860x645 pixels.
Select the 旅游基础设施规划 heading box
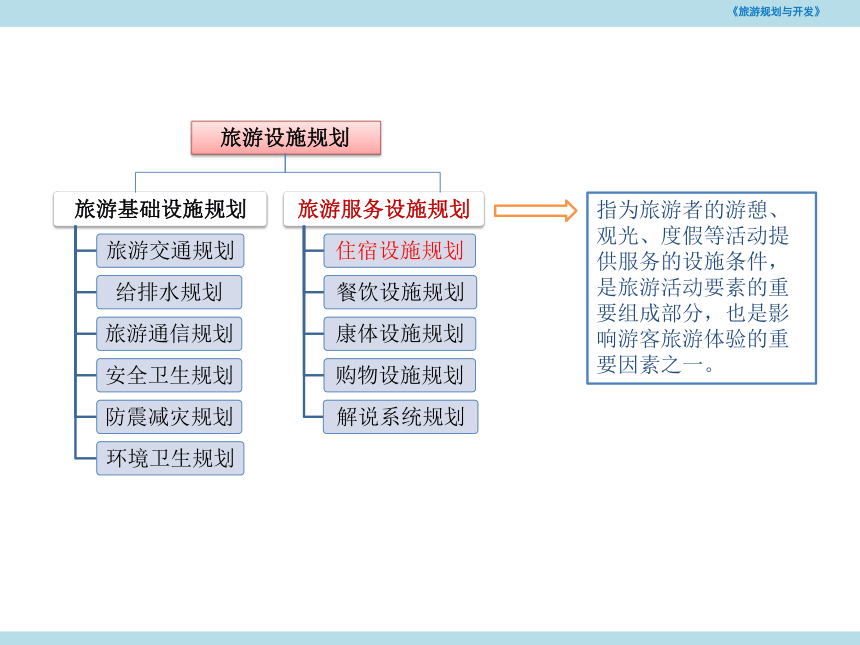160,209
